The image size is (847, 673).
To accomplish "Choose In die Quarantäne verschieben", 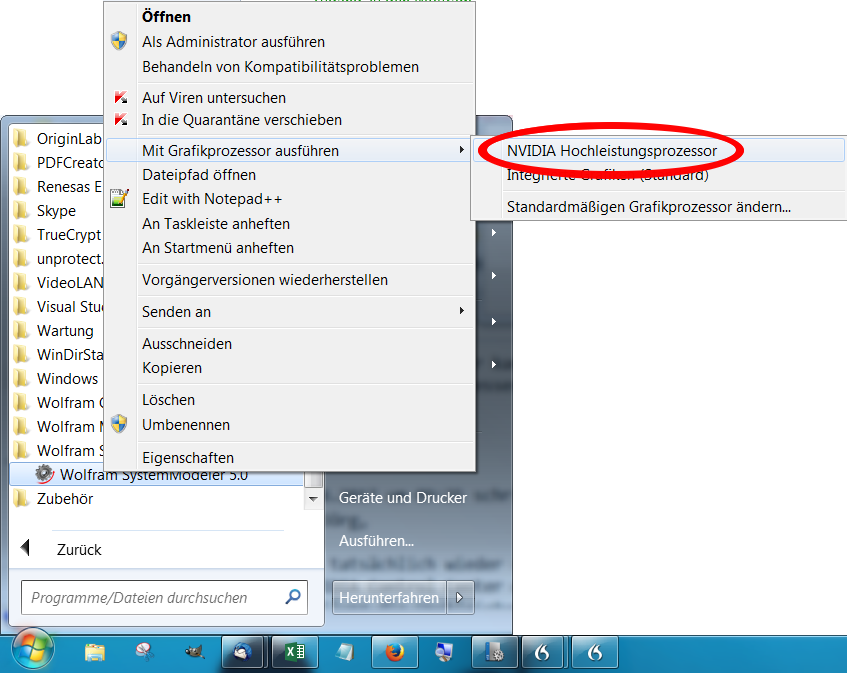I will click(x=242, y=120).
